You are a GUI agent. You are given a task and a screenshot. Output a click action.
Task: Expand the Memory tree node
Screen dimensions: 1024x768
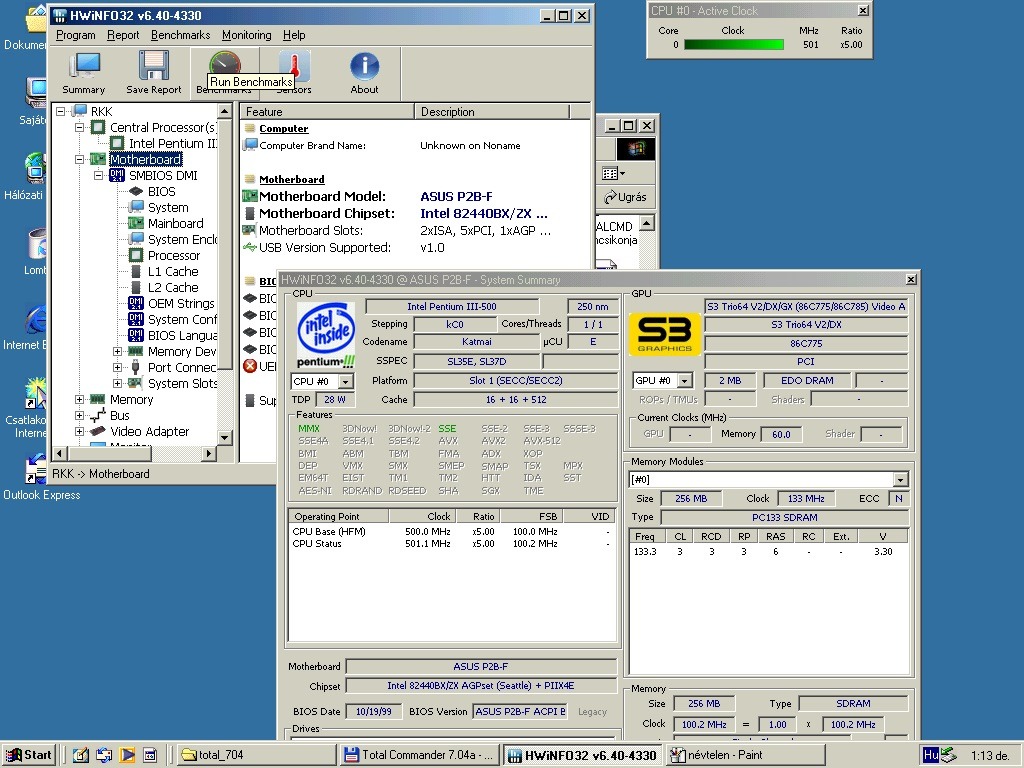pyautogui.click(x=80, y=399)
